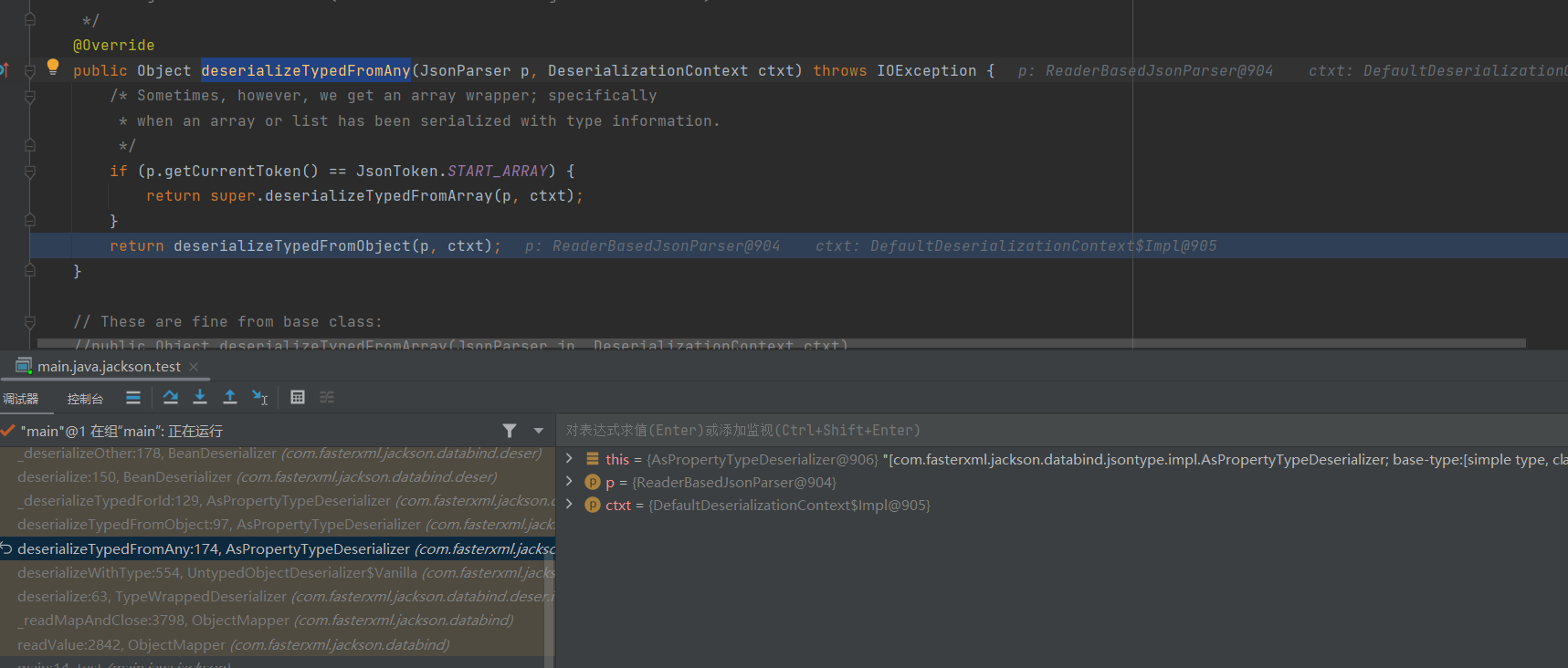Click the IOException type in method signature
Image resolution: width=1568 pixels, height=668 pixels.
927,70
